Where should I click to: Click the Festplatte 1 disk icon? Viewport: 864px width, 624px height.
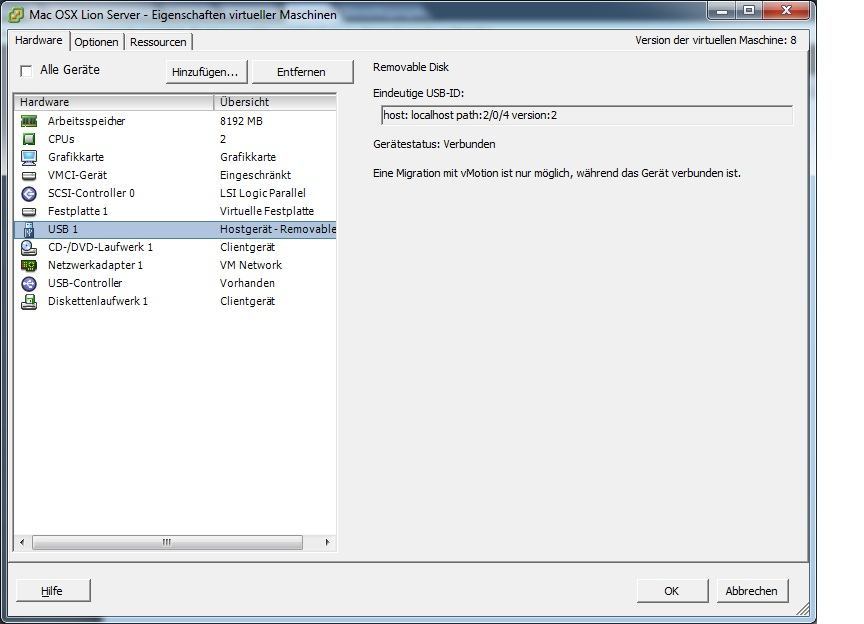(x=29, y=211)
